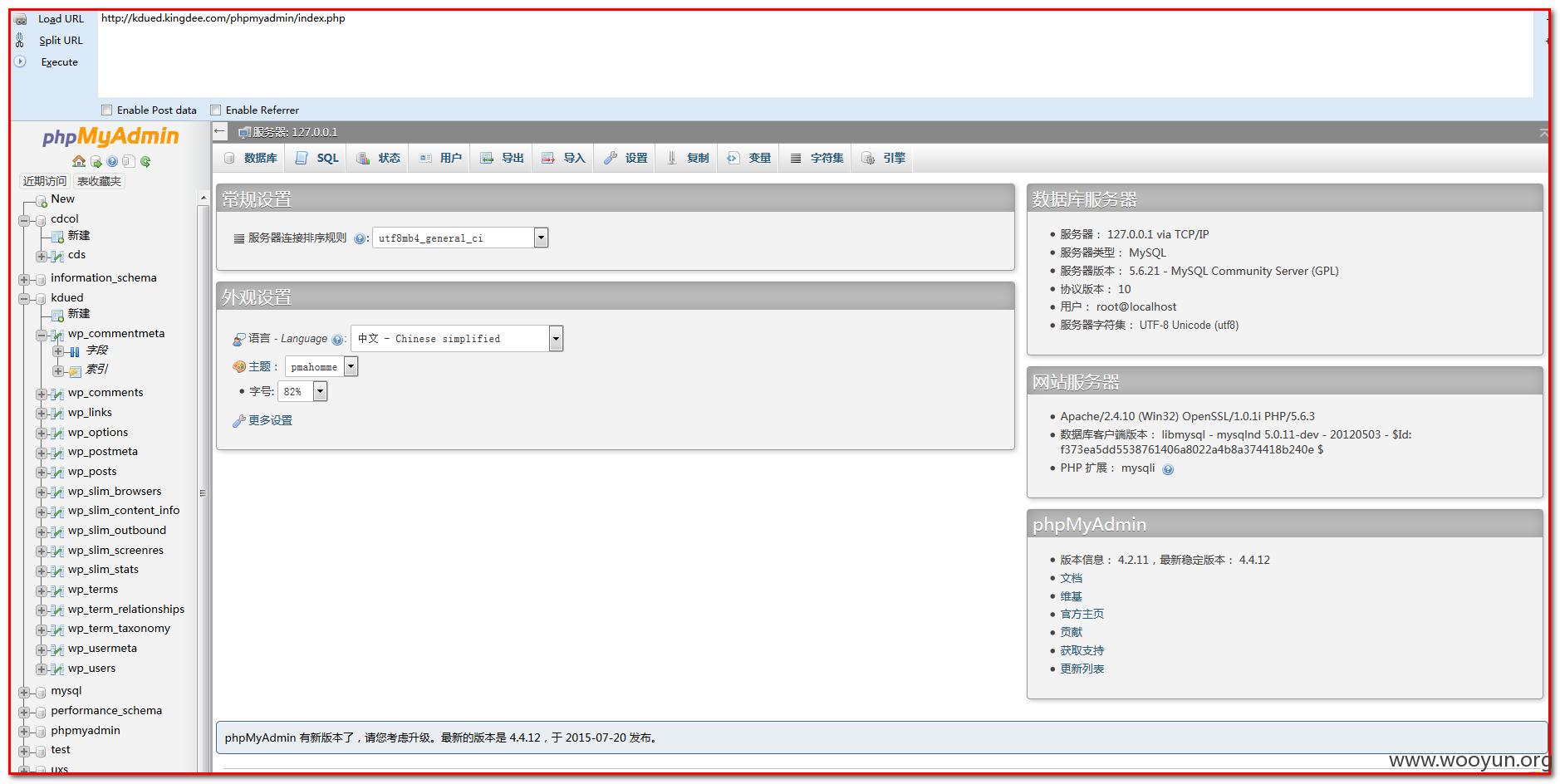The image size is (1560, 784).
Task: Click help icon beside Language label
Action: click(x=337, y=340)
